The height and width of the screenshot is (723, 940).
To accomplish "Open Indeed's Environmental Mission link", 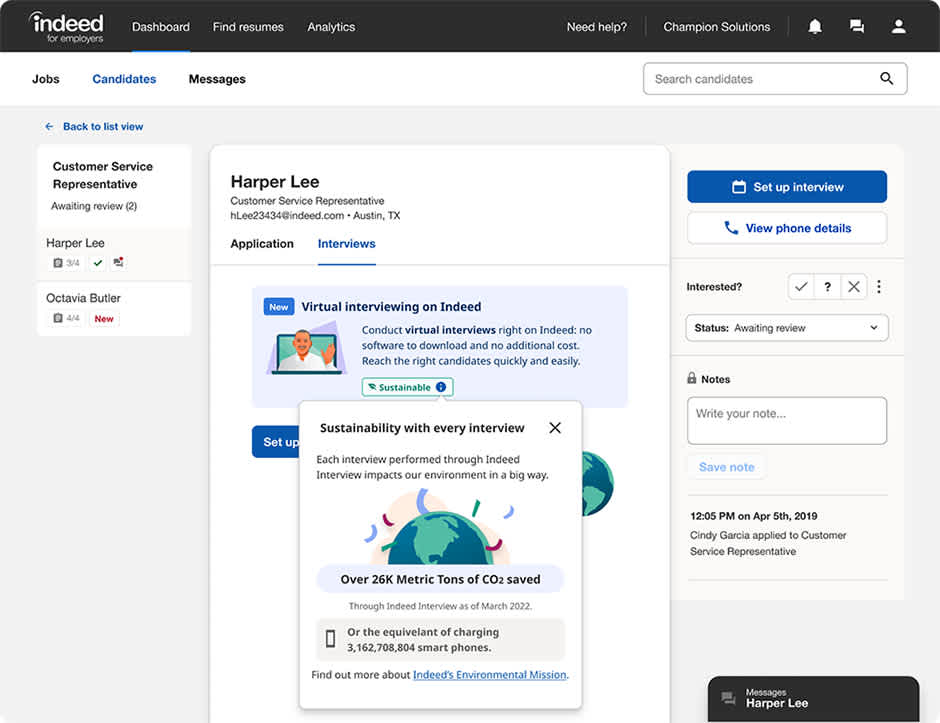I will (489, 674).
